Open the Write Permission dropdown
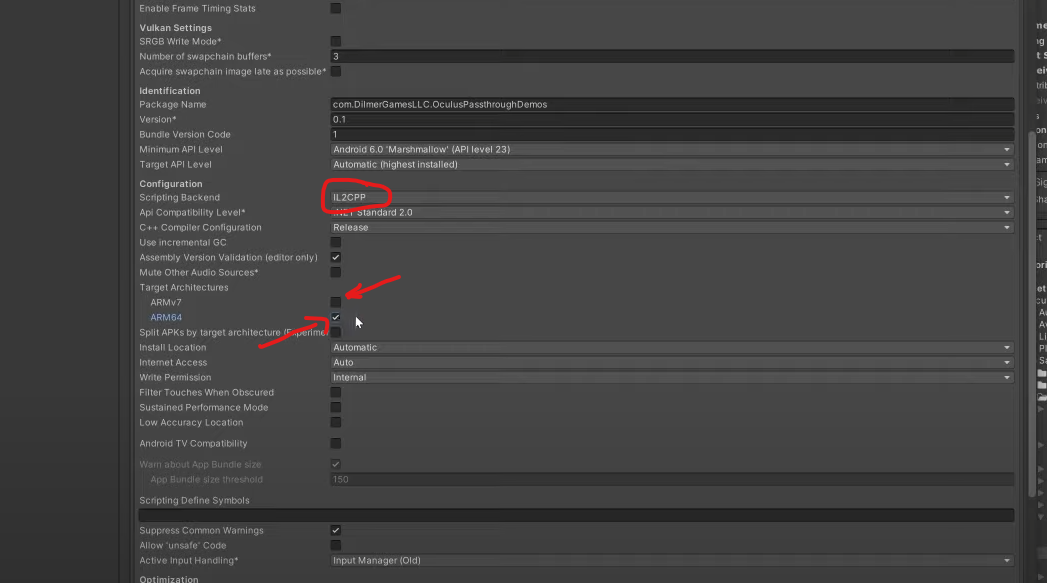The width and height of the screenshot is (1047, 583). tap(670, 377)
